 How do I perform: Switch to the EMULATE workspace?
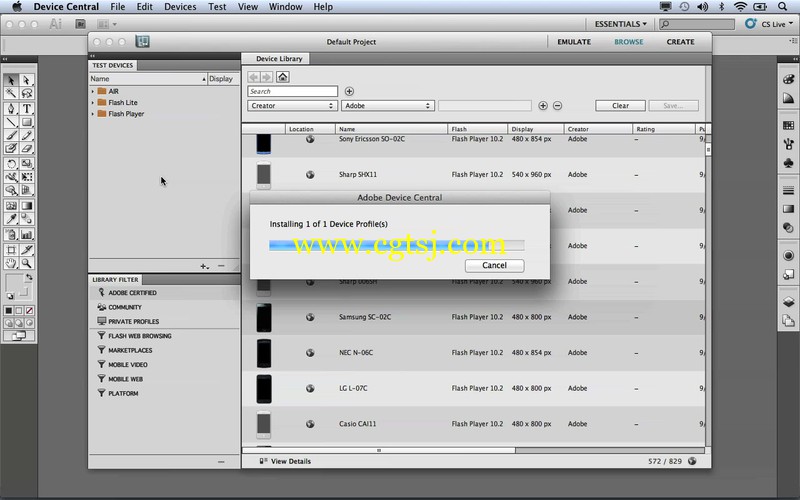574,42
